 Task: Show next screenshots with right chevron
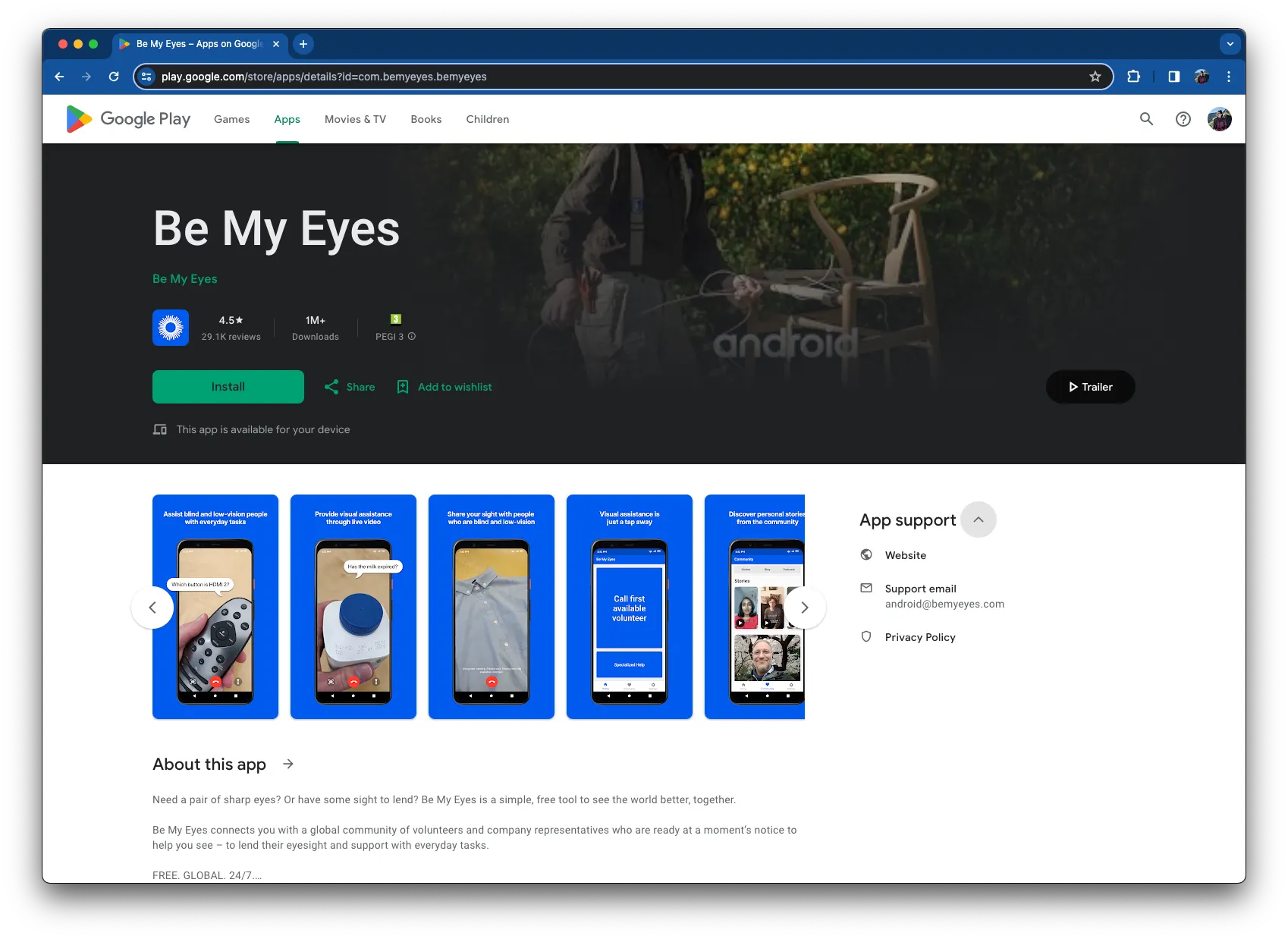(805, 608)
